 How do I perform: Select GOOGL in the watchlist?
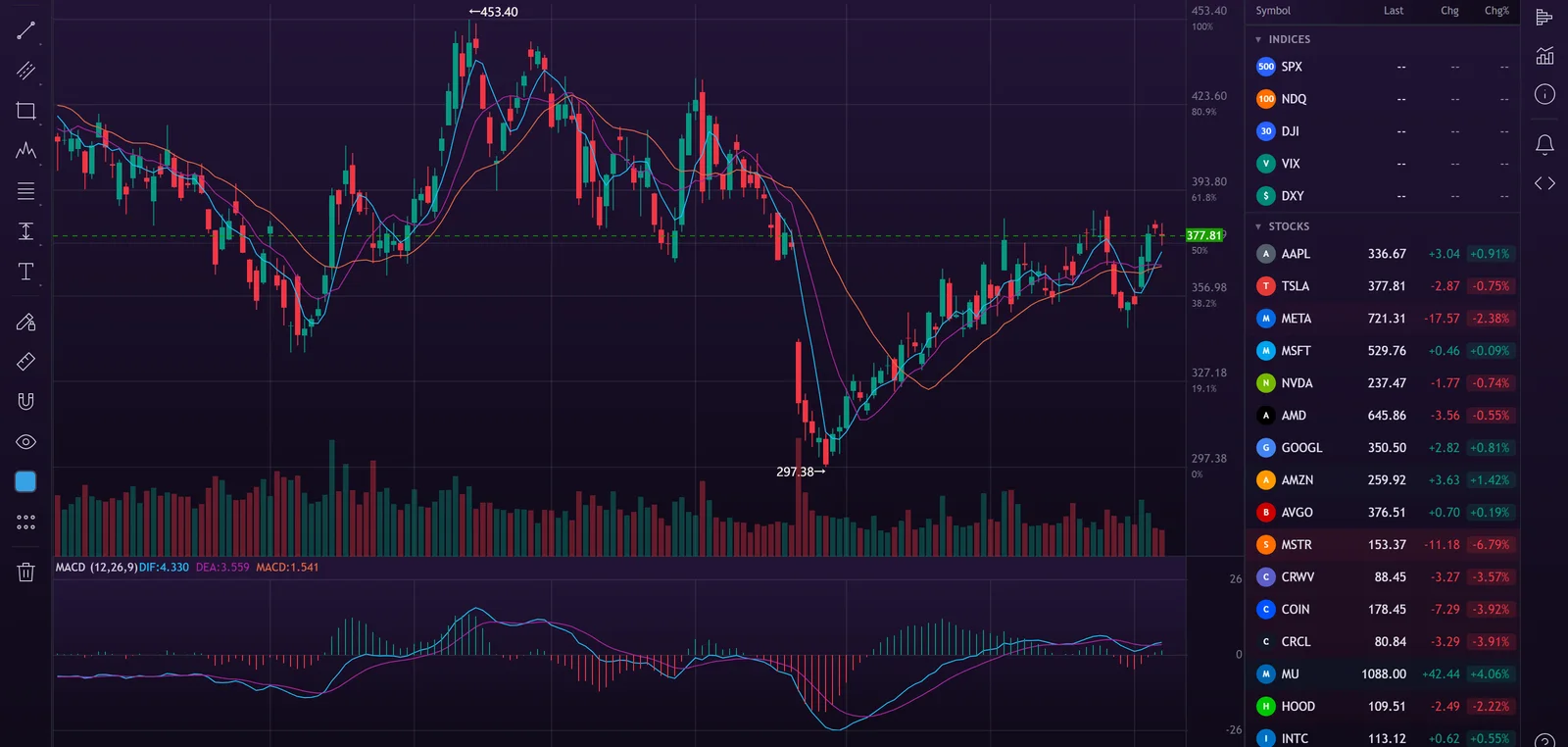[x=1383, y=448]
